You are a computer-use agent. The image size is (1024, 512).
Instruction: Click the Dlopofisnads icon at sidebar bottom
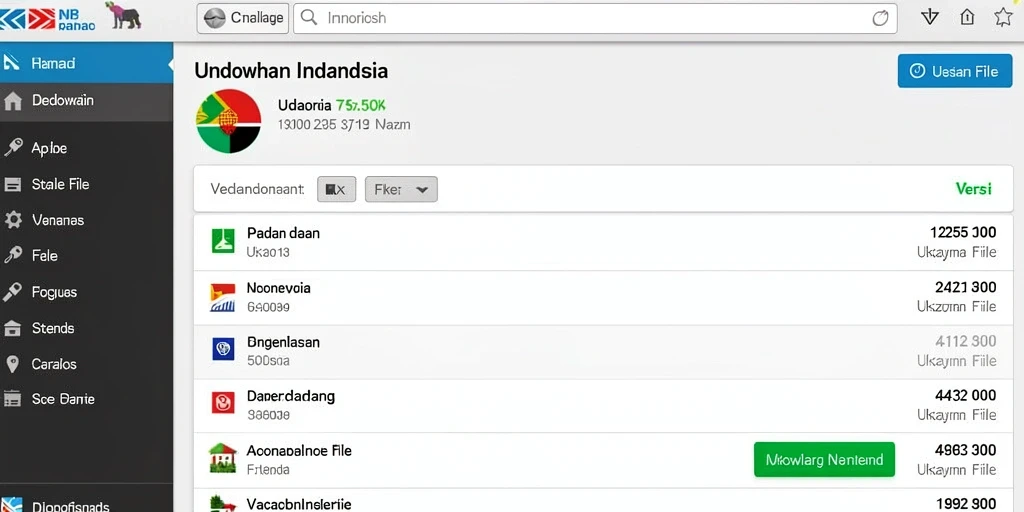(x=12, y=505)
